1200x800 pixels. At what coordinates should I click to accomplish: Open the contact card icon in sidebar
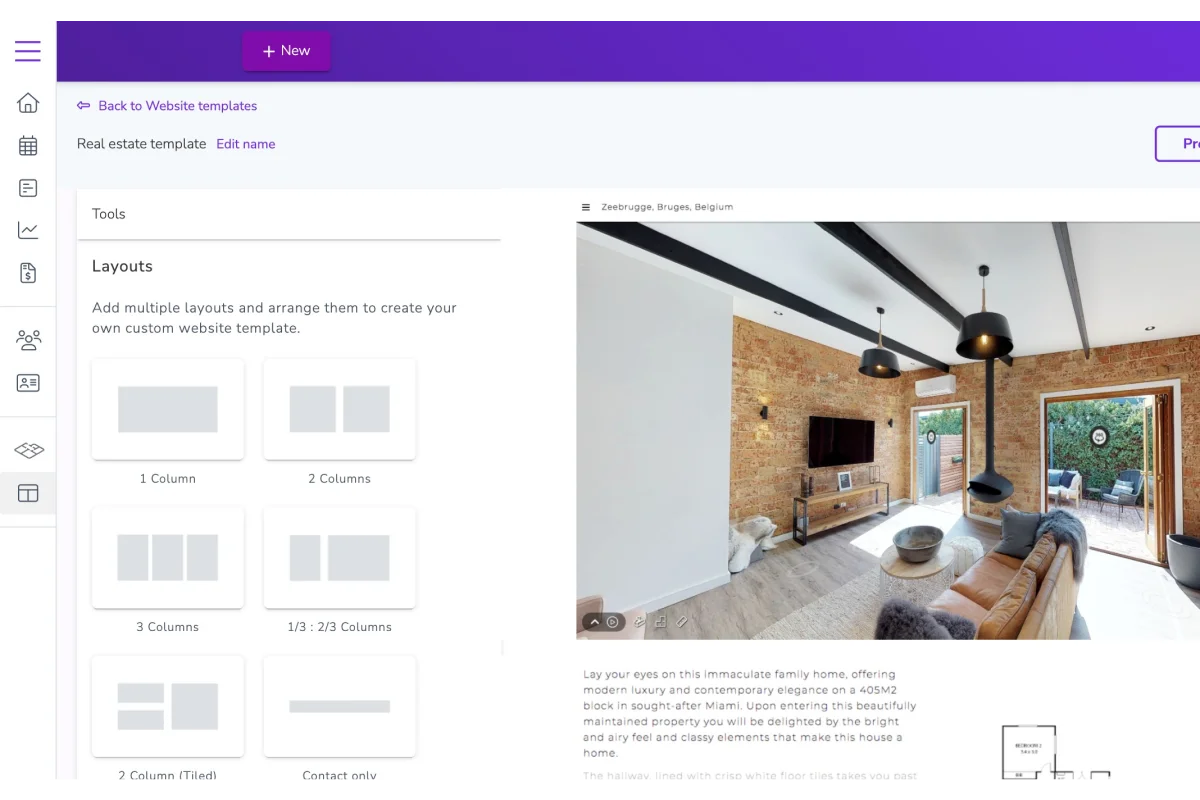28,383
